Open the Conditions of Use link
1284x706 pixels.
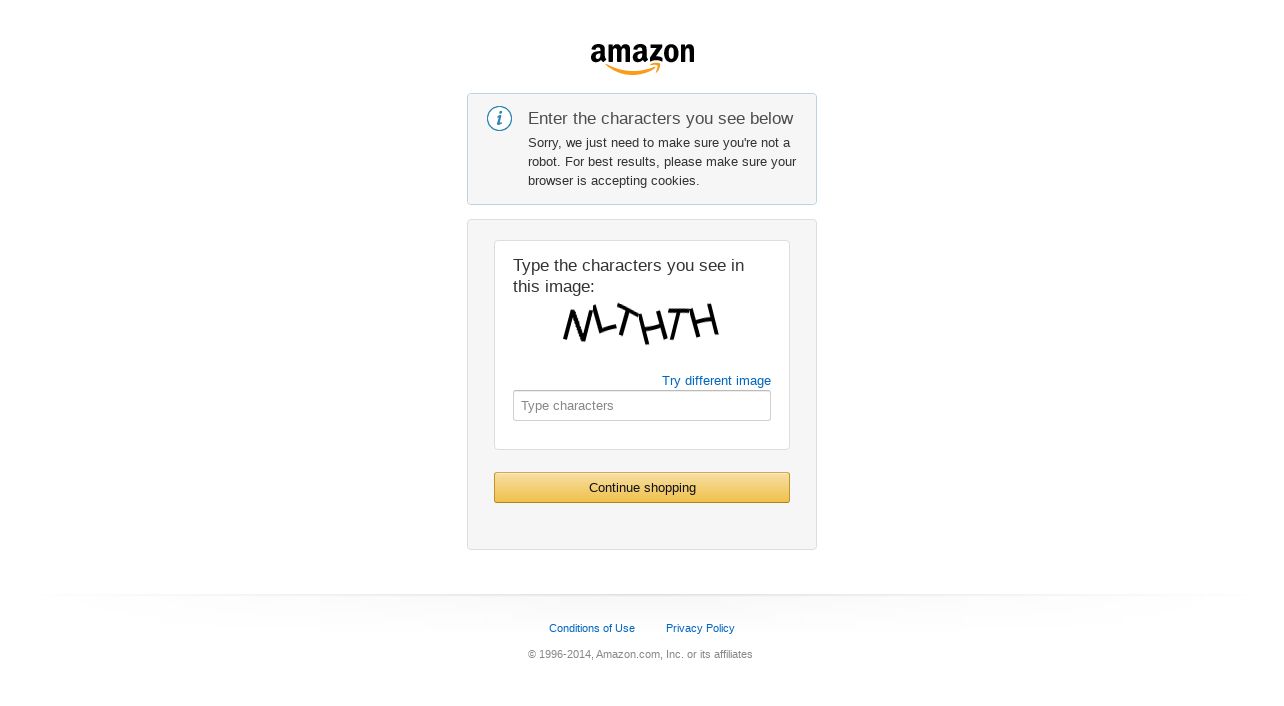tap(592, 628)
